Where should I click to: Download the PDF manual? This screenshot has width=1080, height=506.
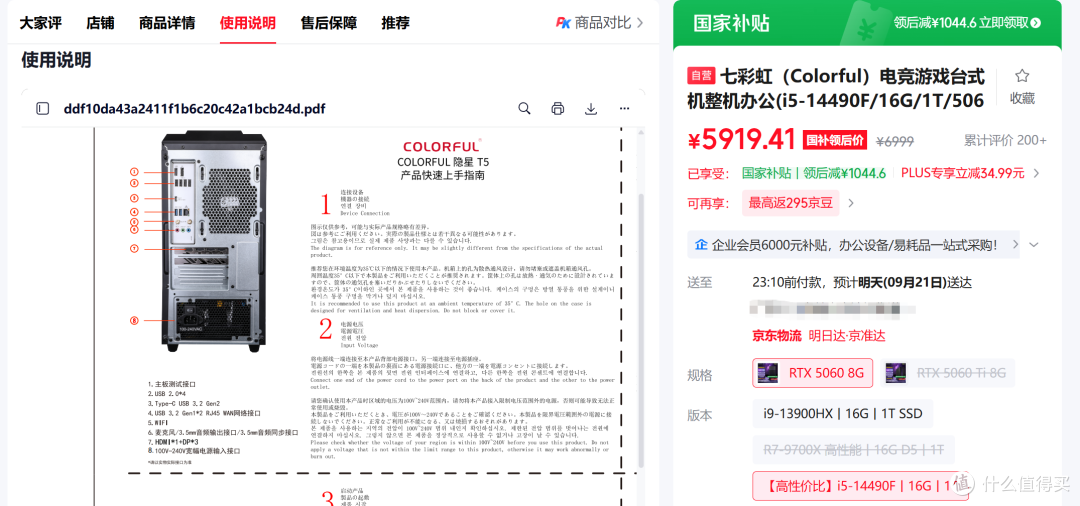tap(590, 108)
